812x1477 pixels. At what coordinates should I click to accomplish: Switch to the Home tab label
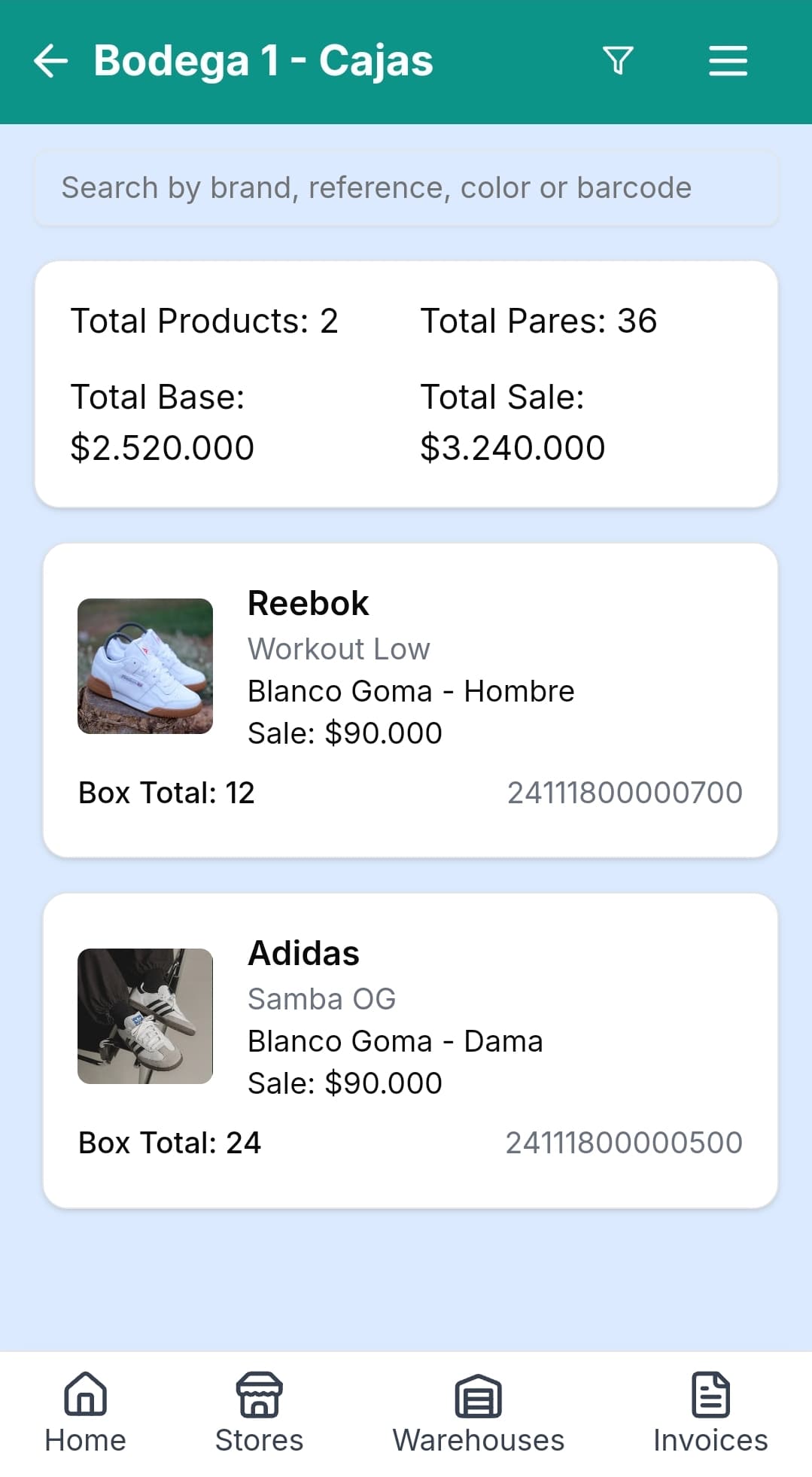(x=86, y=1441)
